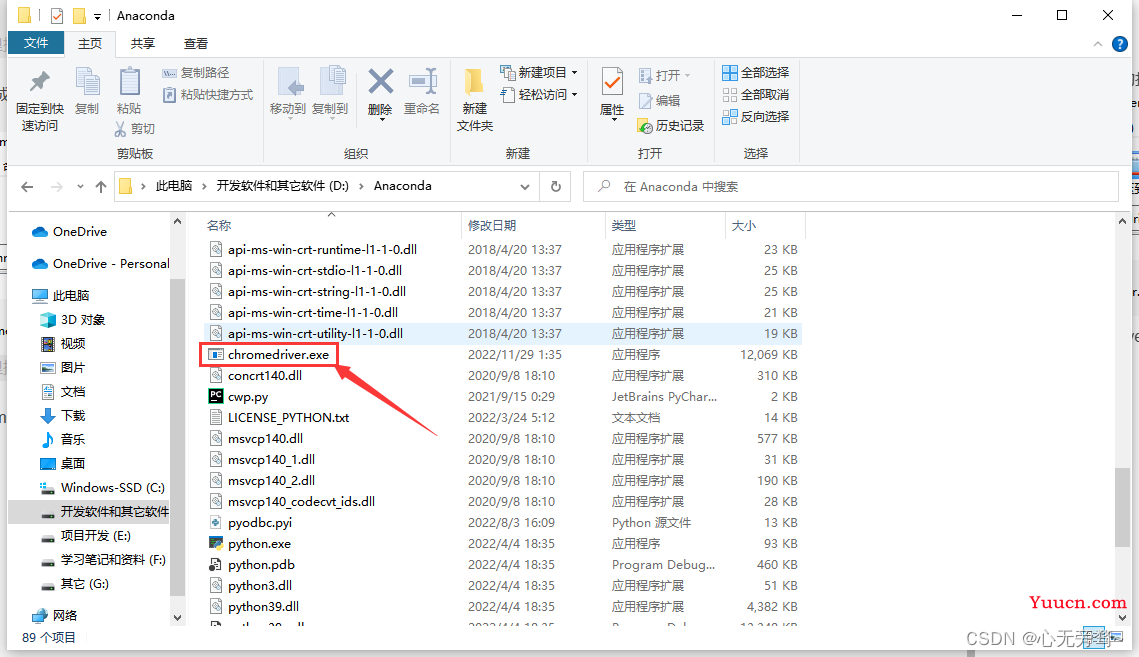
Task: Open Windows-SSD (C:) drive
Action: pos(102,488)
